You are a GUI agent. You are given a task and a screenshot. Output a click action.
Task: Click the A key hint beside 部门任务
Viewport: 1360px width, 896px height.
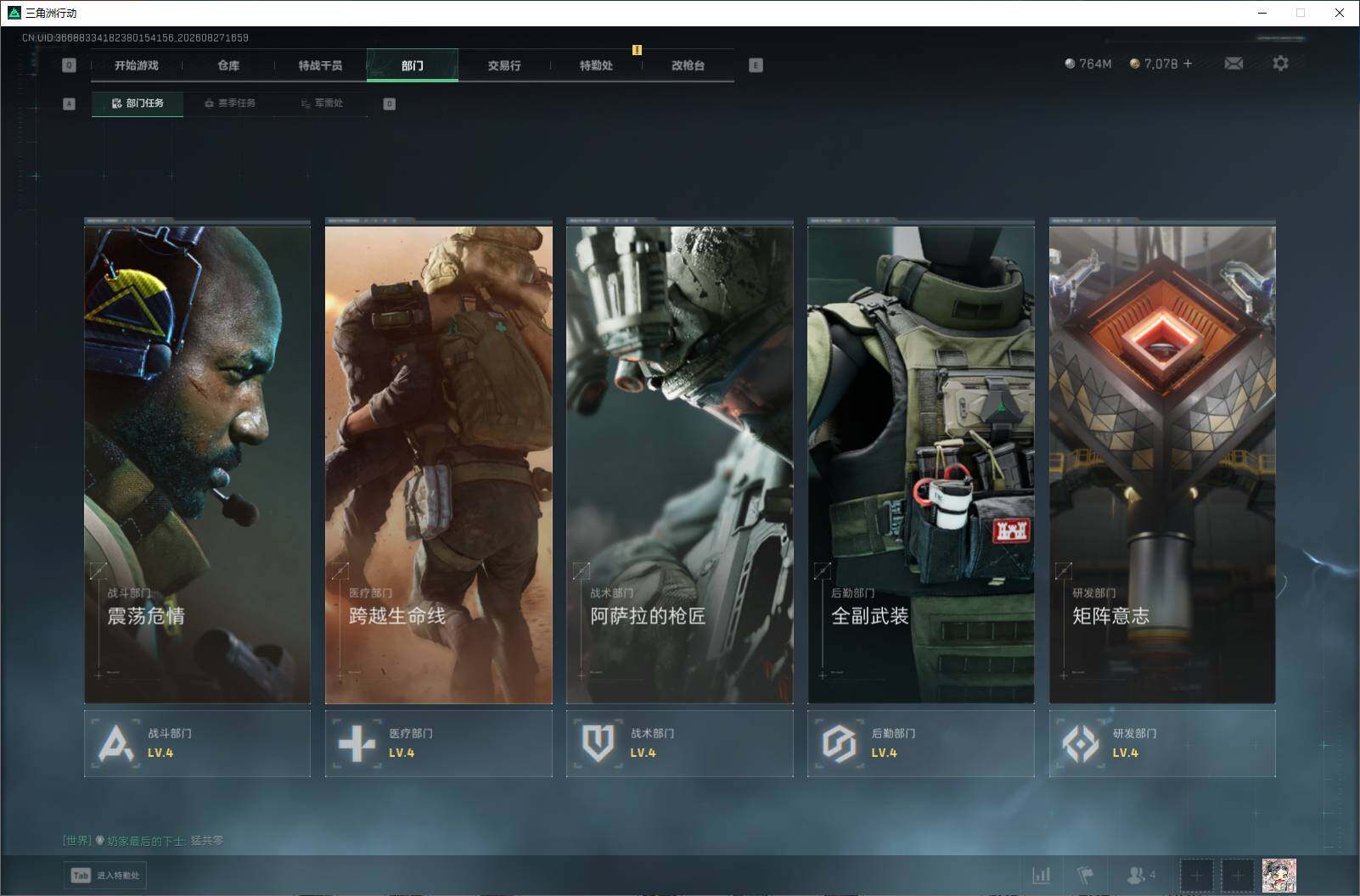pyautogui.click(x=70, y=104)
